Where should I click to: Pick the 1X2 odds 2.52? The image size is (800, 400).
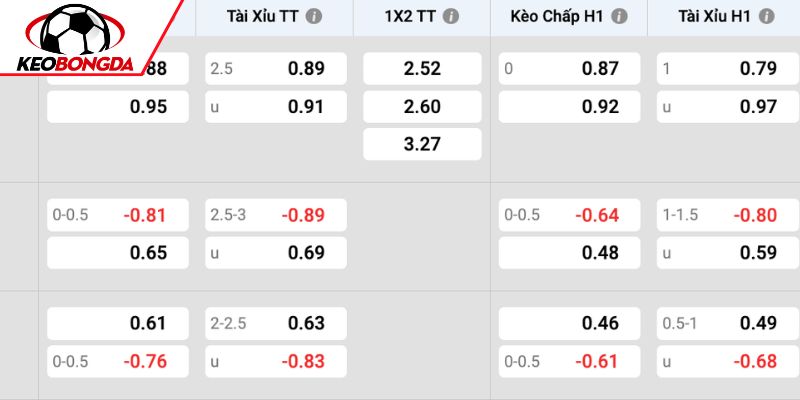pos(422,68)
